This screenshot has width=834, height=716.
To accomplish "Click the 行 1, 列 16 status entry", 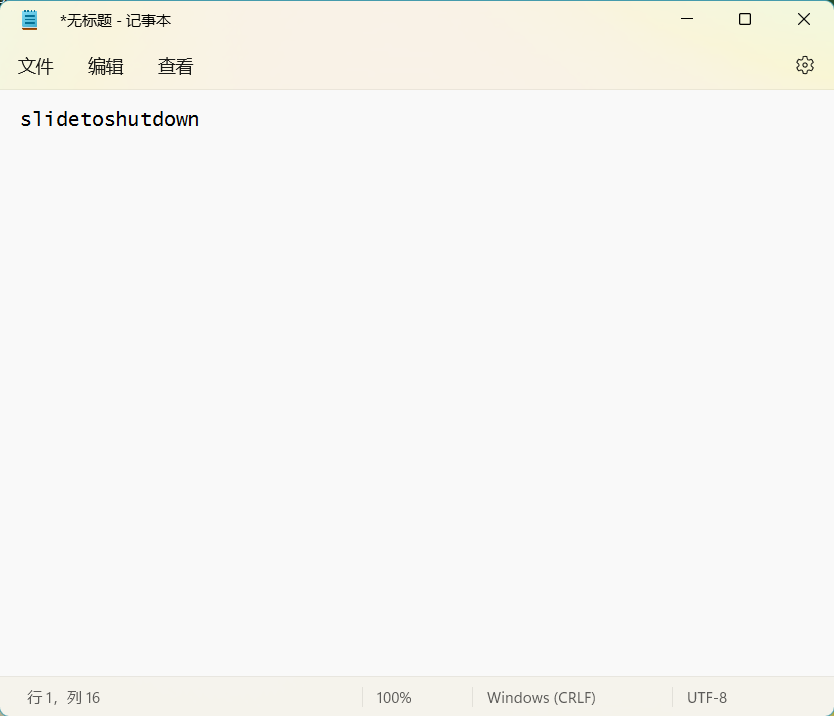I will [x=63, y=697].
